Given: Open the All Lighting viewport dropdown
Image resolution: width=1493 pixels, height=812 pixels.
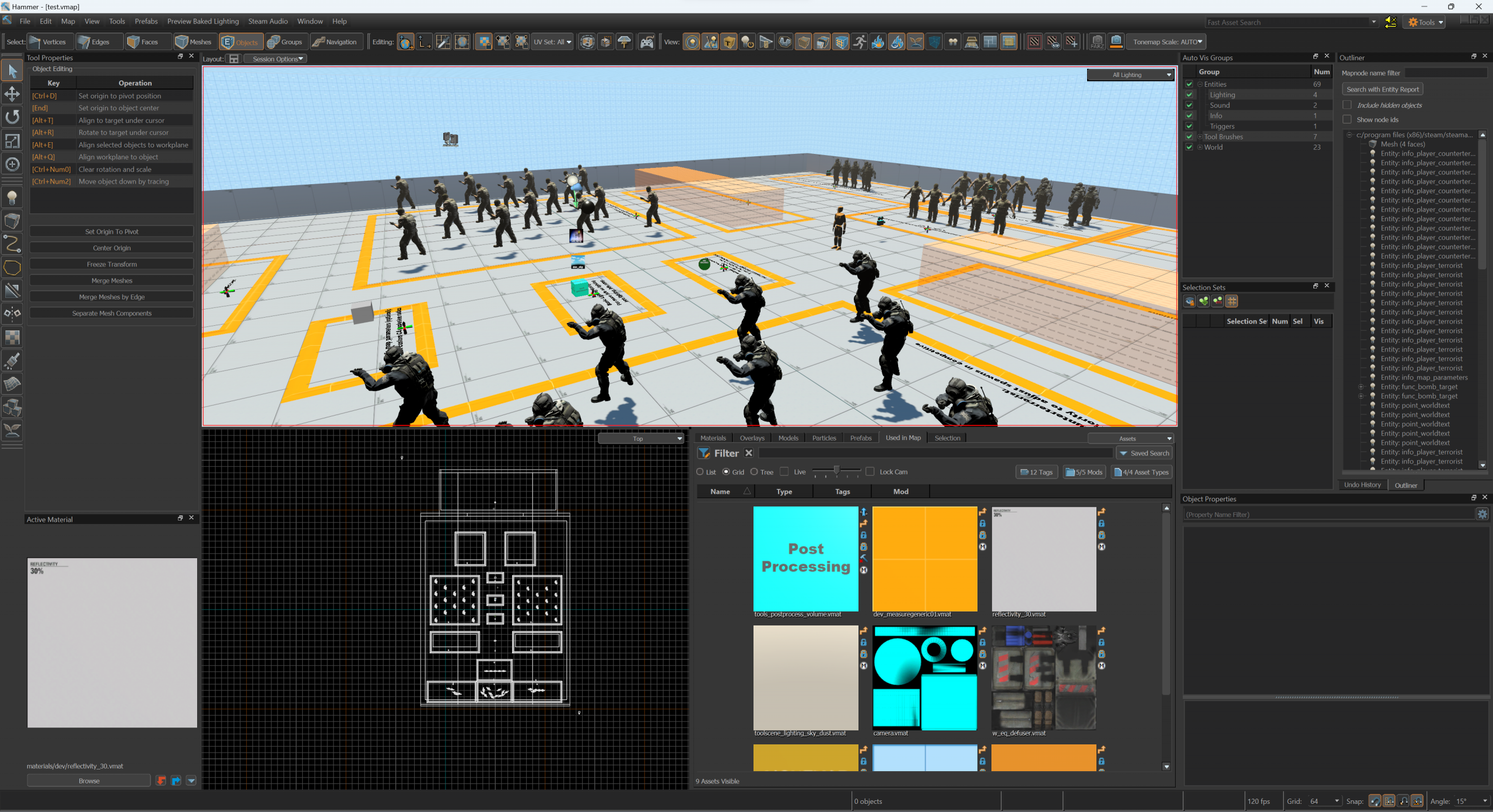Looking at the screenshot, I should coord(1131,75).
